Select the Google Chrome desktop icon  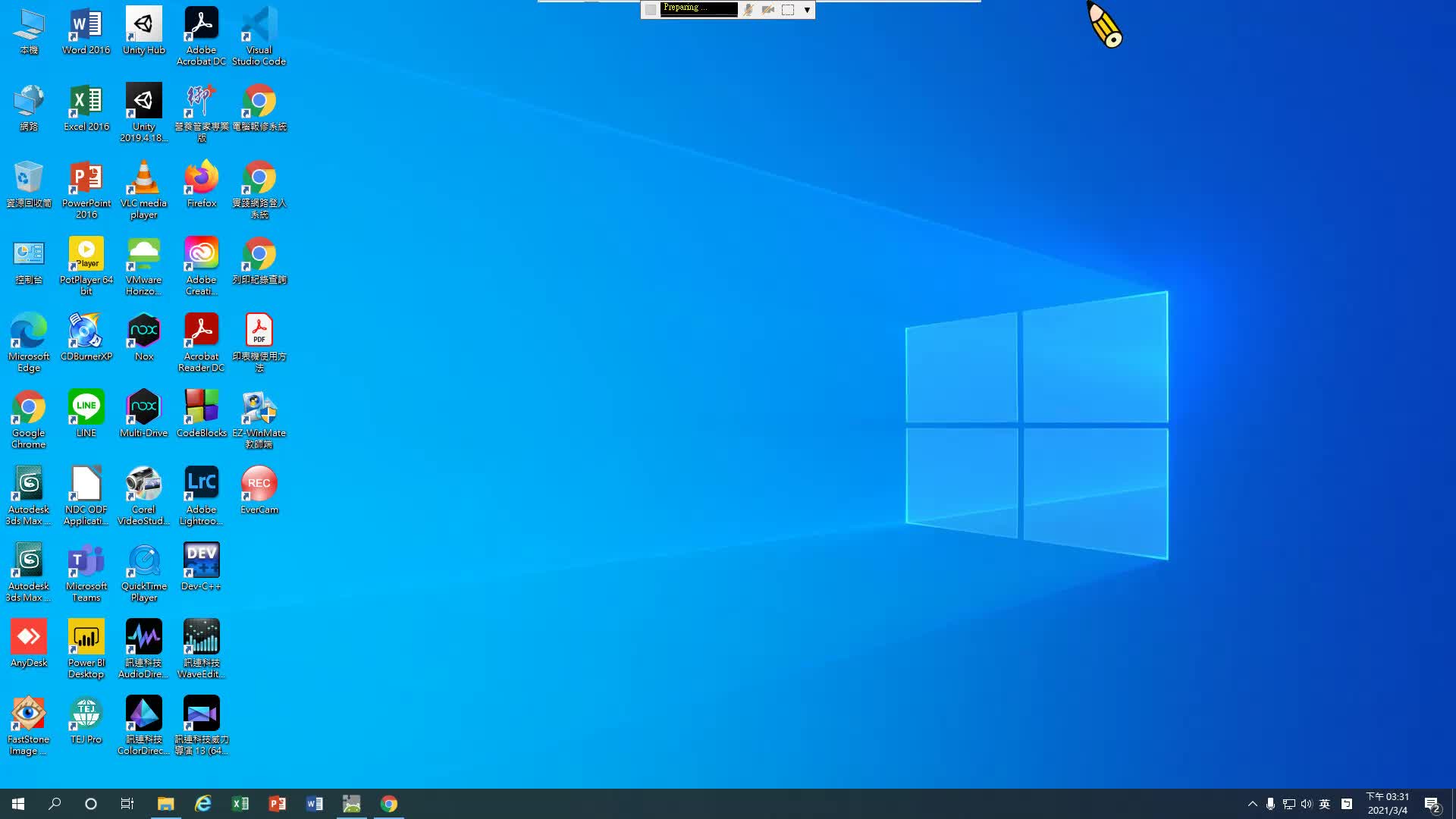click(x=29, y=419)
